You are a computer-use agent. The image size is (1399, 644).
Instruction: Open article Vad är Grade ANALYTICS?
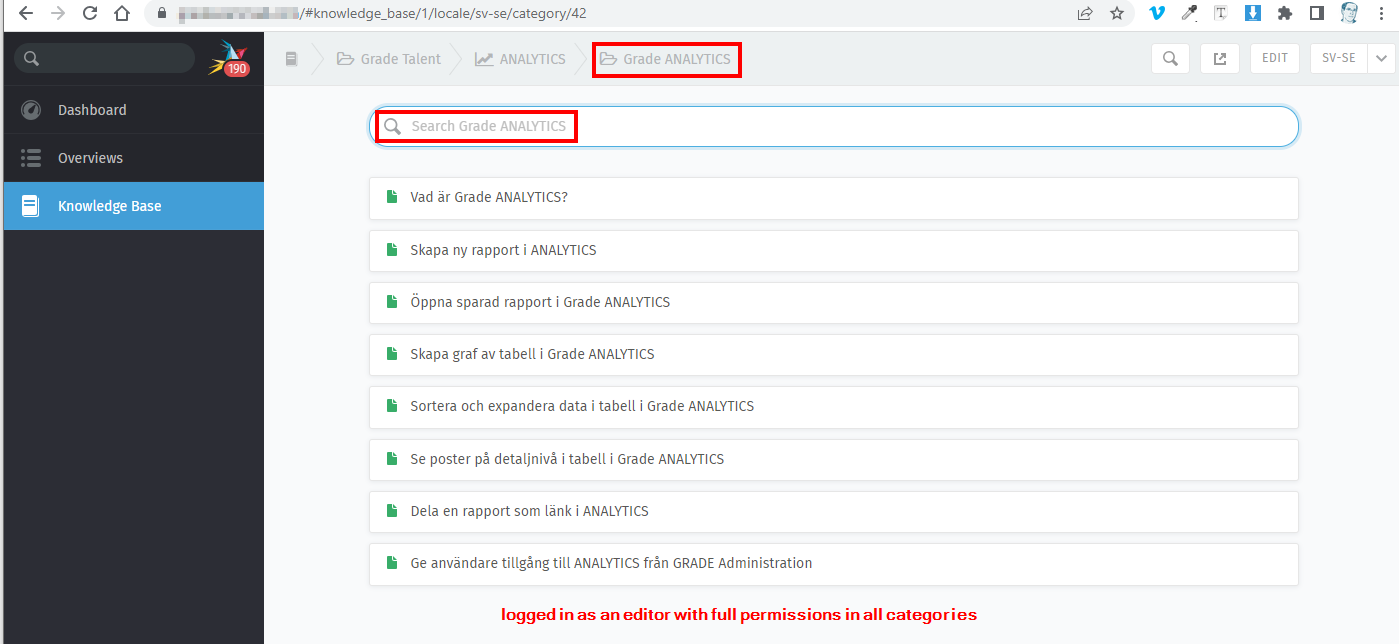834,198
